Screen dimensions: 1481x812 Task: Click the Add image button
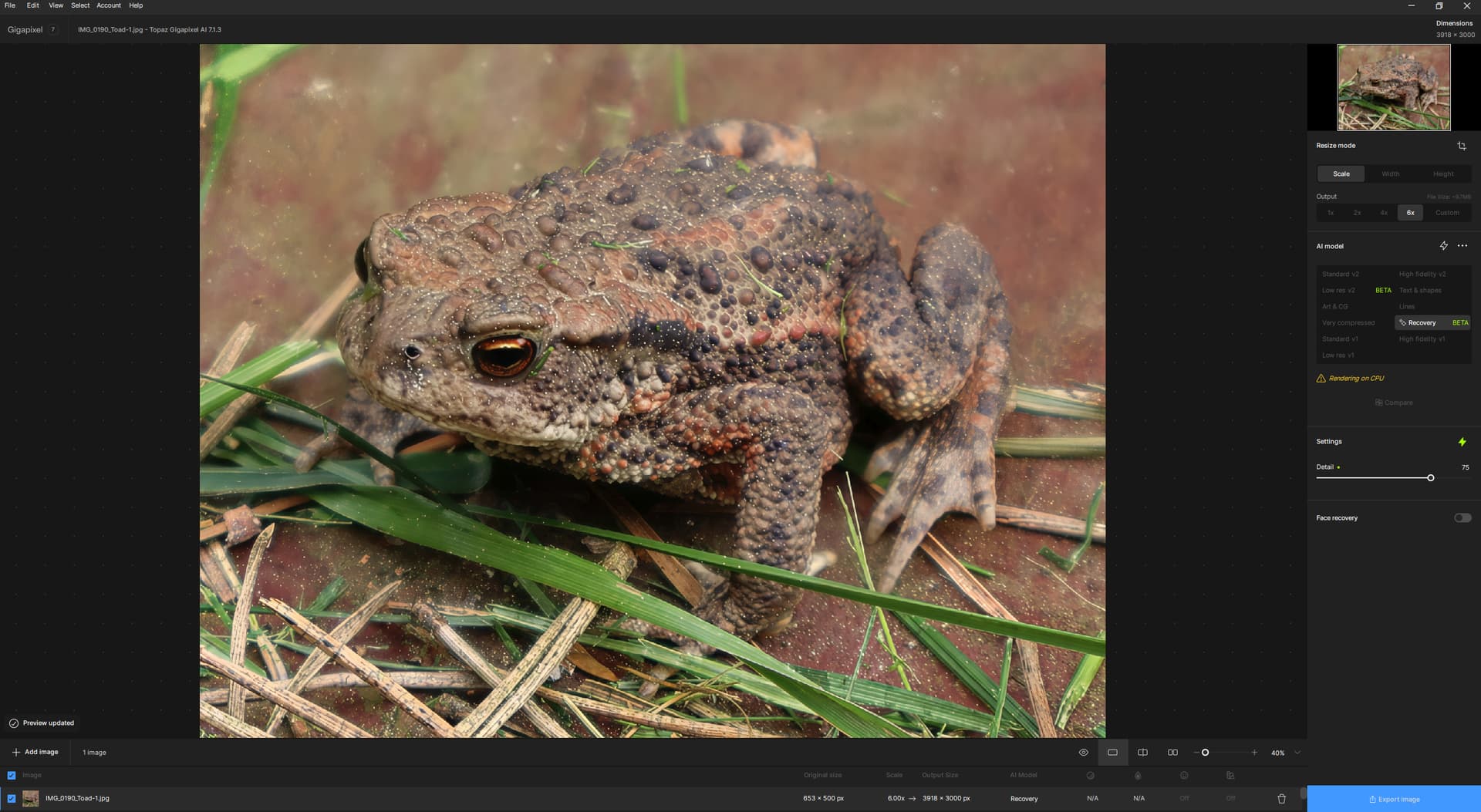pyautogui.click(x=35, y=753)
